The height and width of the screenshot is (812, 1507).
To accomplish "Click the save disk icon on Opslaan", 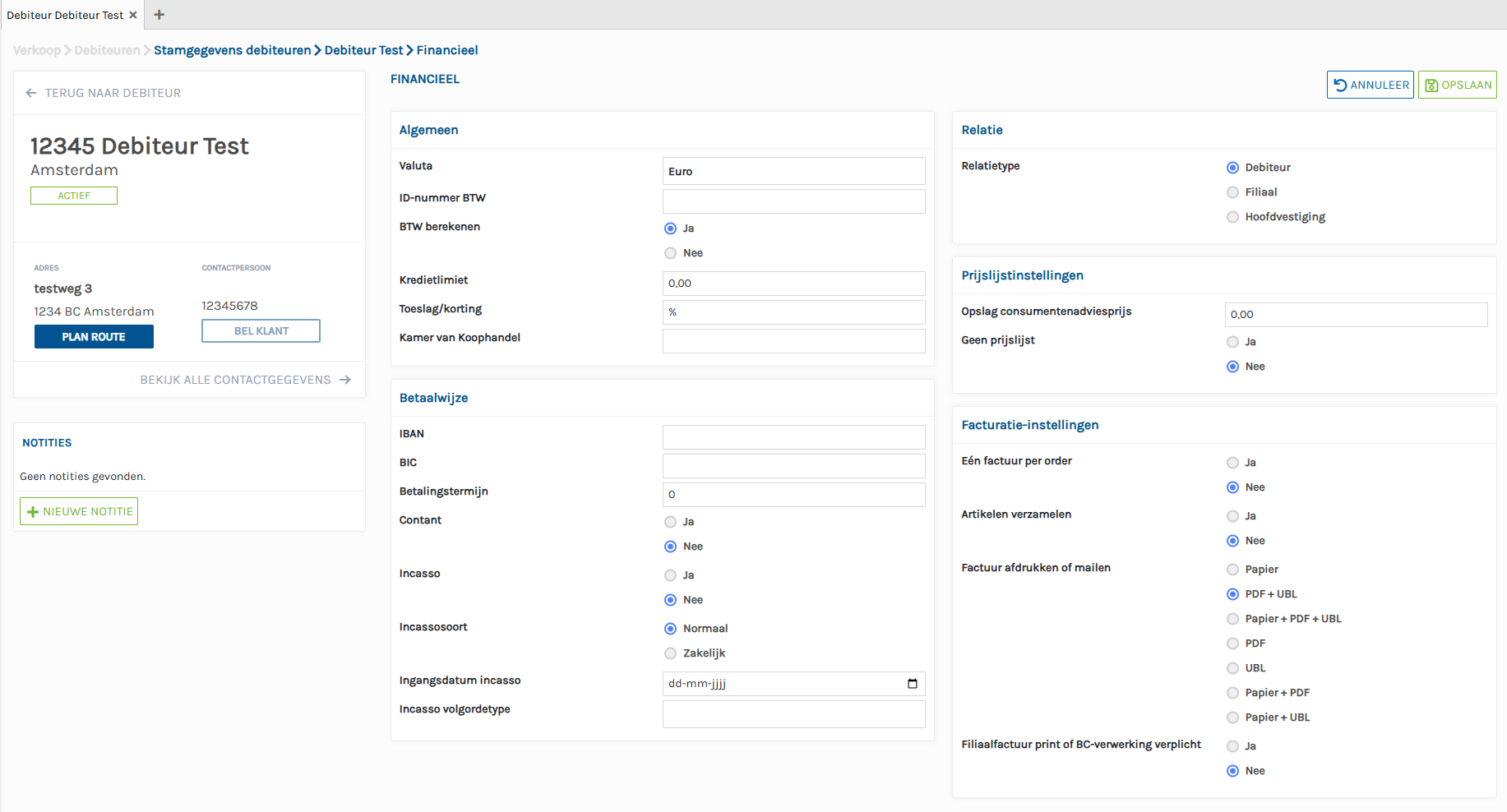I will tap(1431, 85).
